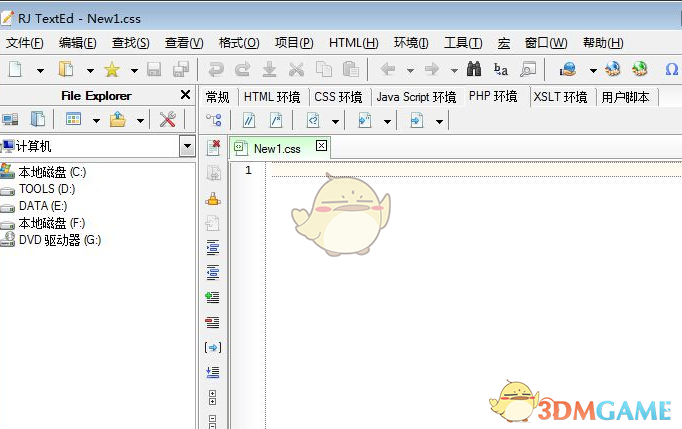Open the HTML(H) menu
Image resolution: width=682 pixels, height=429 pixels.
[354, 43]
